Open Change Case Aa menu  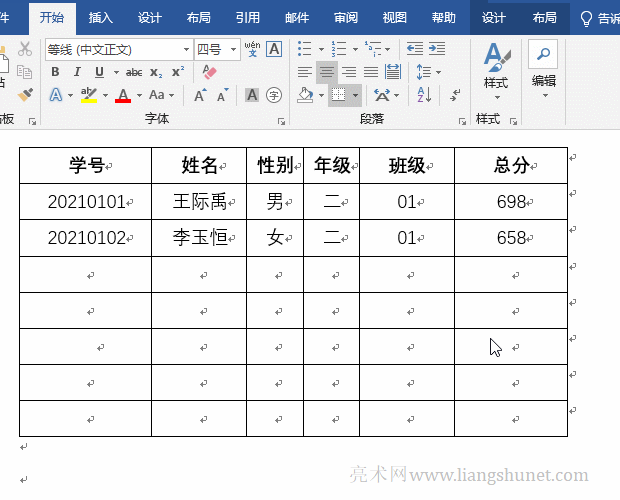point(161,95)
